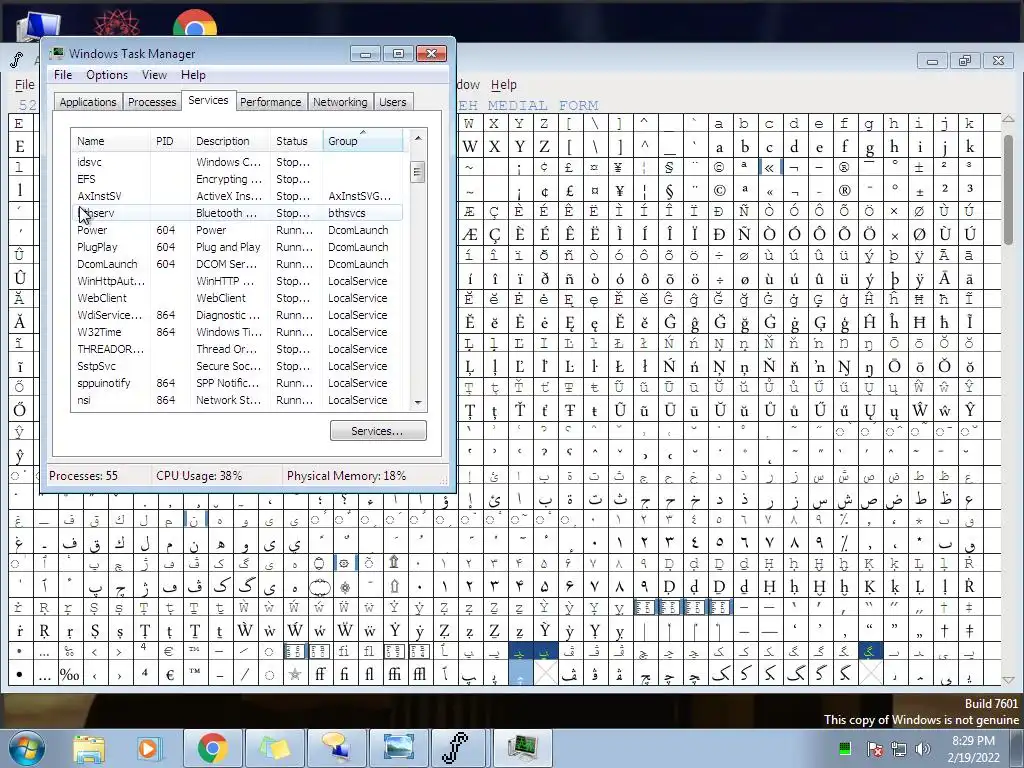1024x768 pixels.
Task: Select the Æ glyph cell in FontForge
Action: (470, 234)
